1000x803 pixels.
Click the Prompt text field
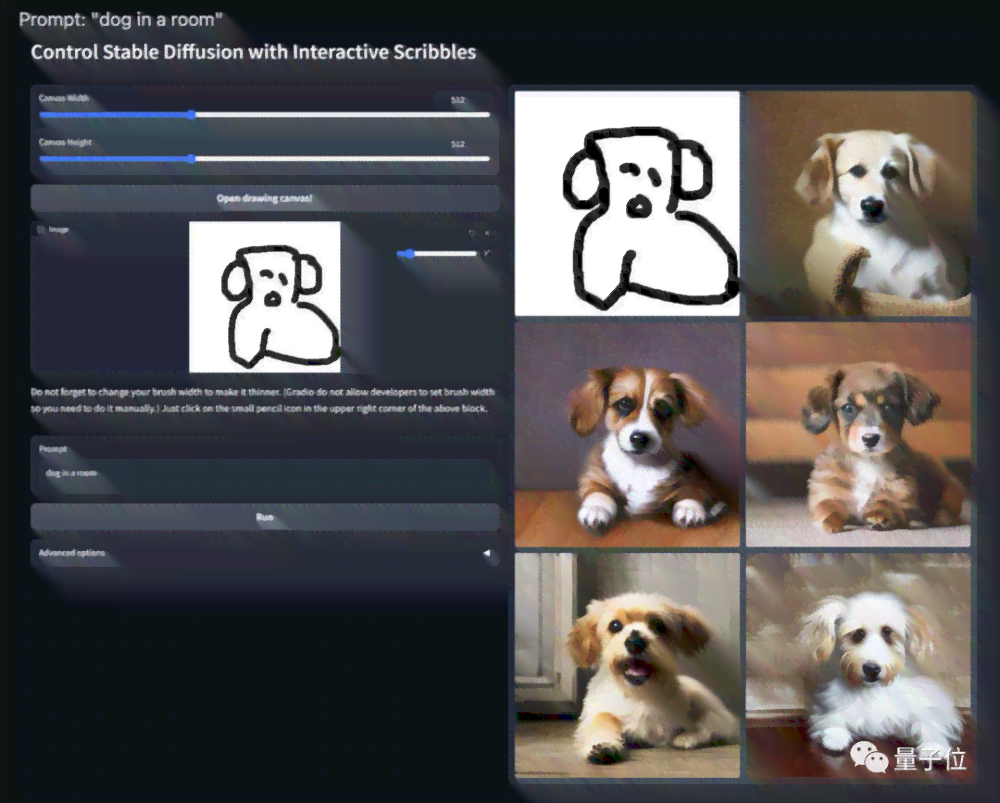(x=265, y=473)
